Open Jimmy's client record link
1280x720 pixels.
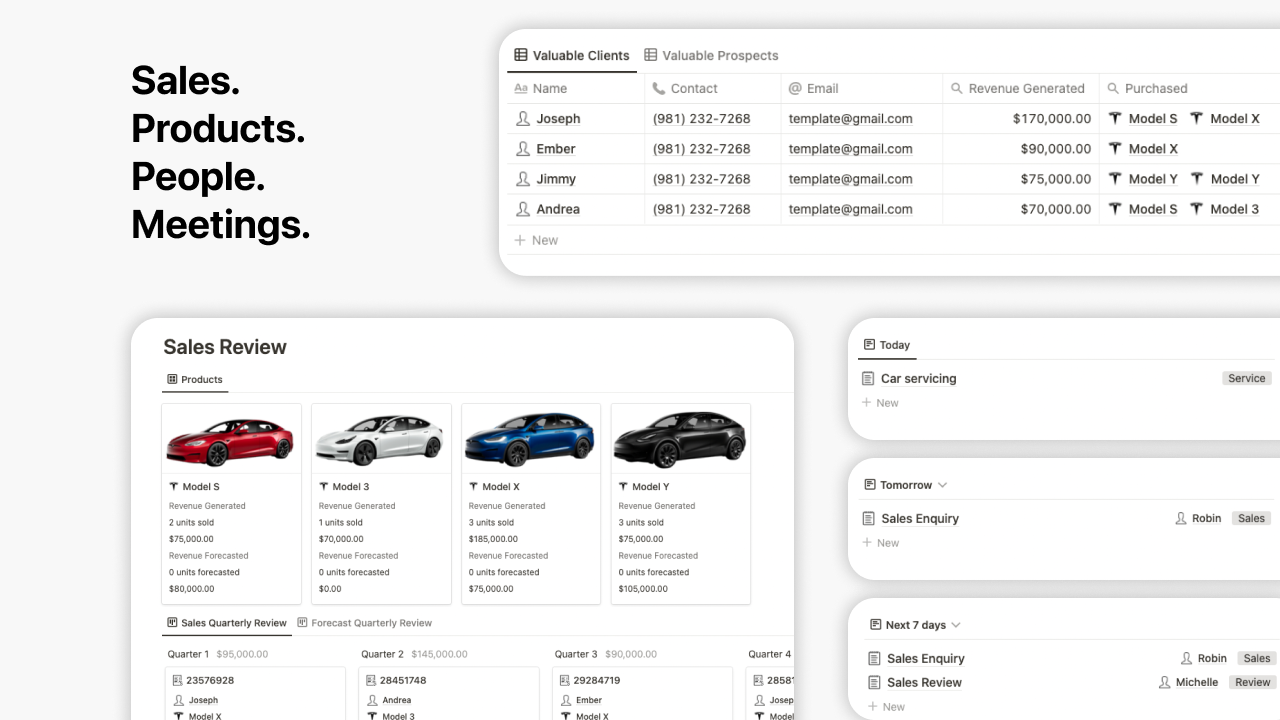(556, 179)
